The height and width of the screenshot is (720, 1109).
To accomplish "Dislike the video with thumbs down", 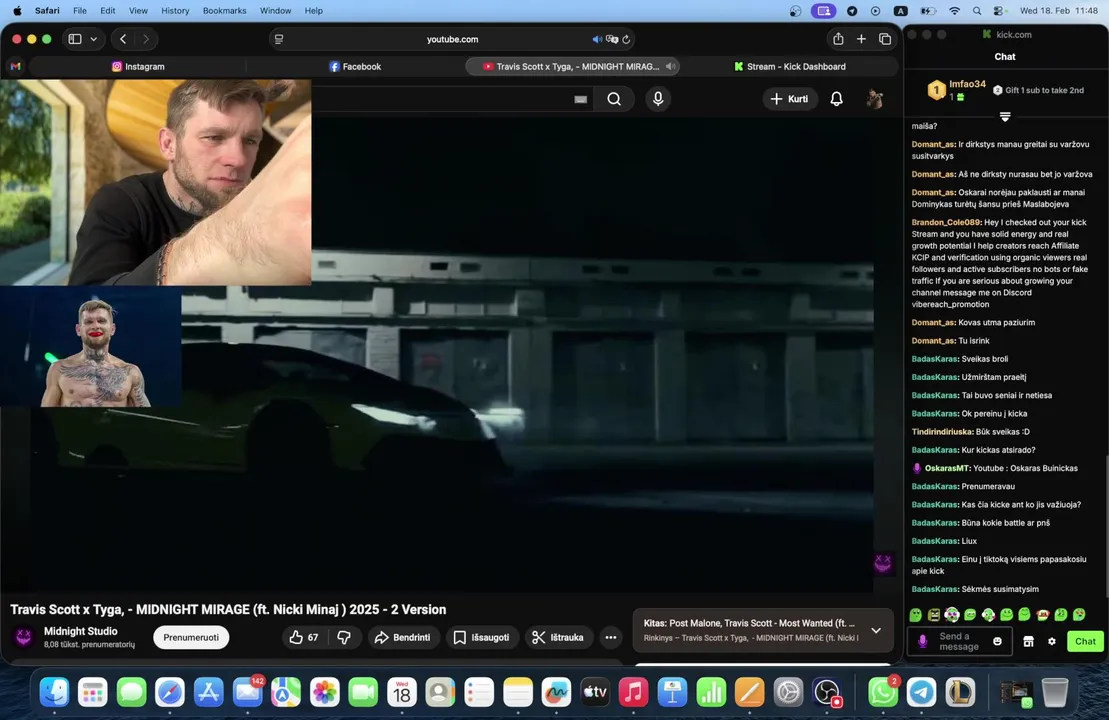I will tap(344, 637).
